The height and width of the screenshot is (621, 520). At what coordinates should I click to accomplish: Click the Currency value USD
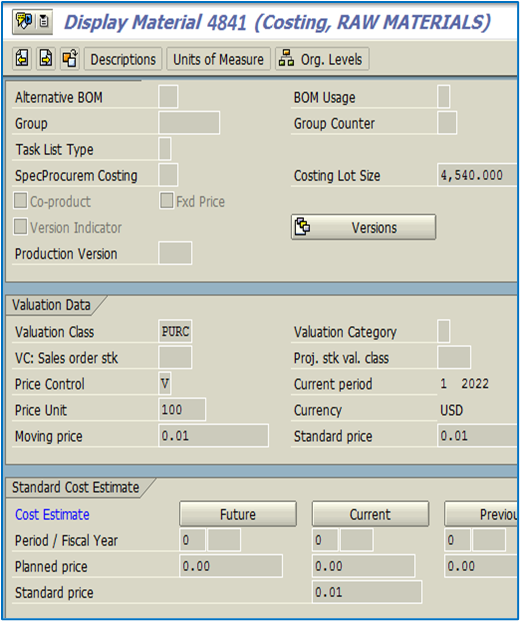pyautogui.click(x=451, y=410)
